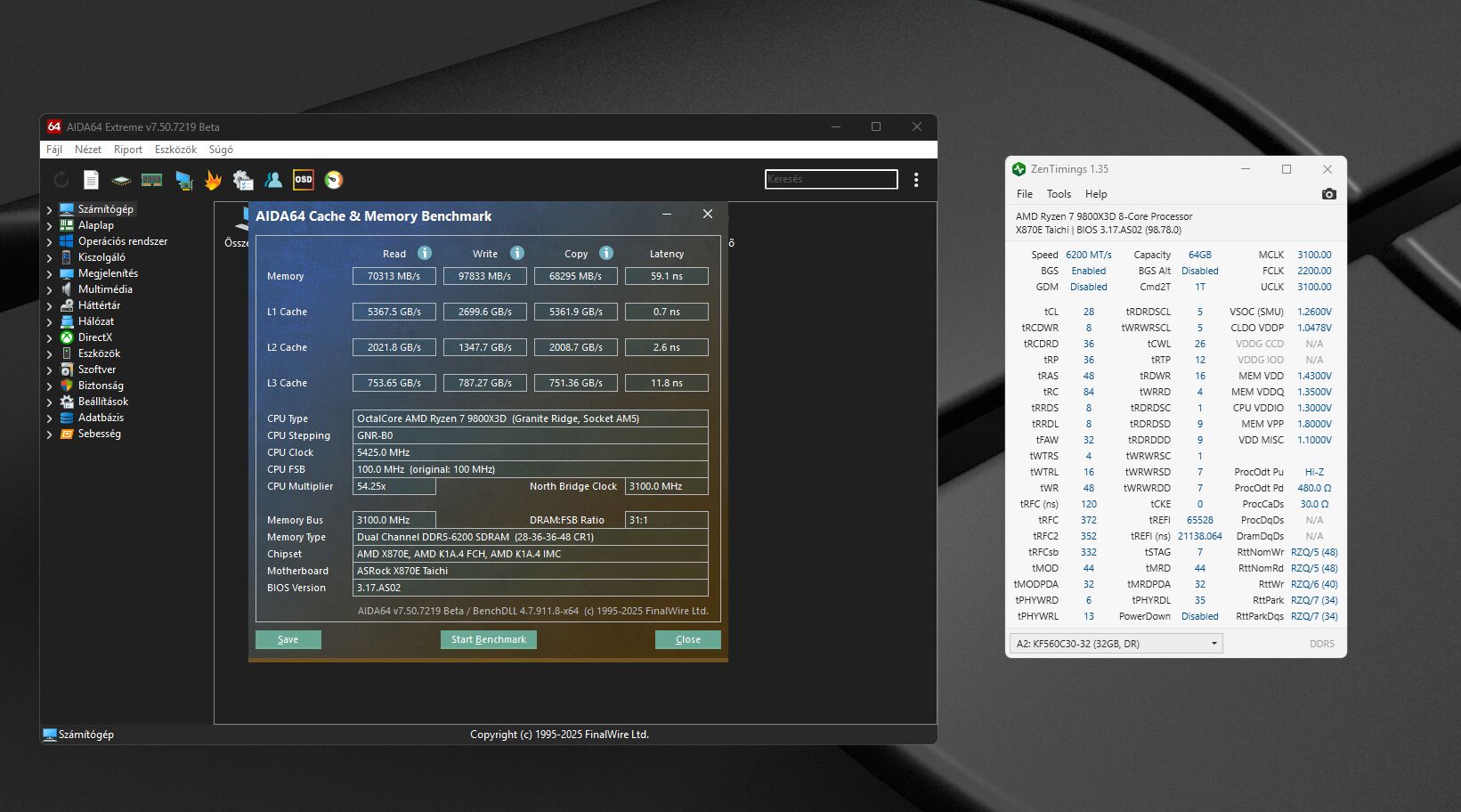Click the CPU chip toolbar icon
The height and width of the screenshot is (812, 1461).
coord(121,180)
